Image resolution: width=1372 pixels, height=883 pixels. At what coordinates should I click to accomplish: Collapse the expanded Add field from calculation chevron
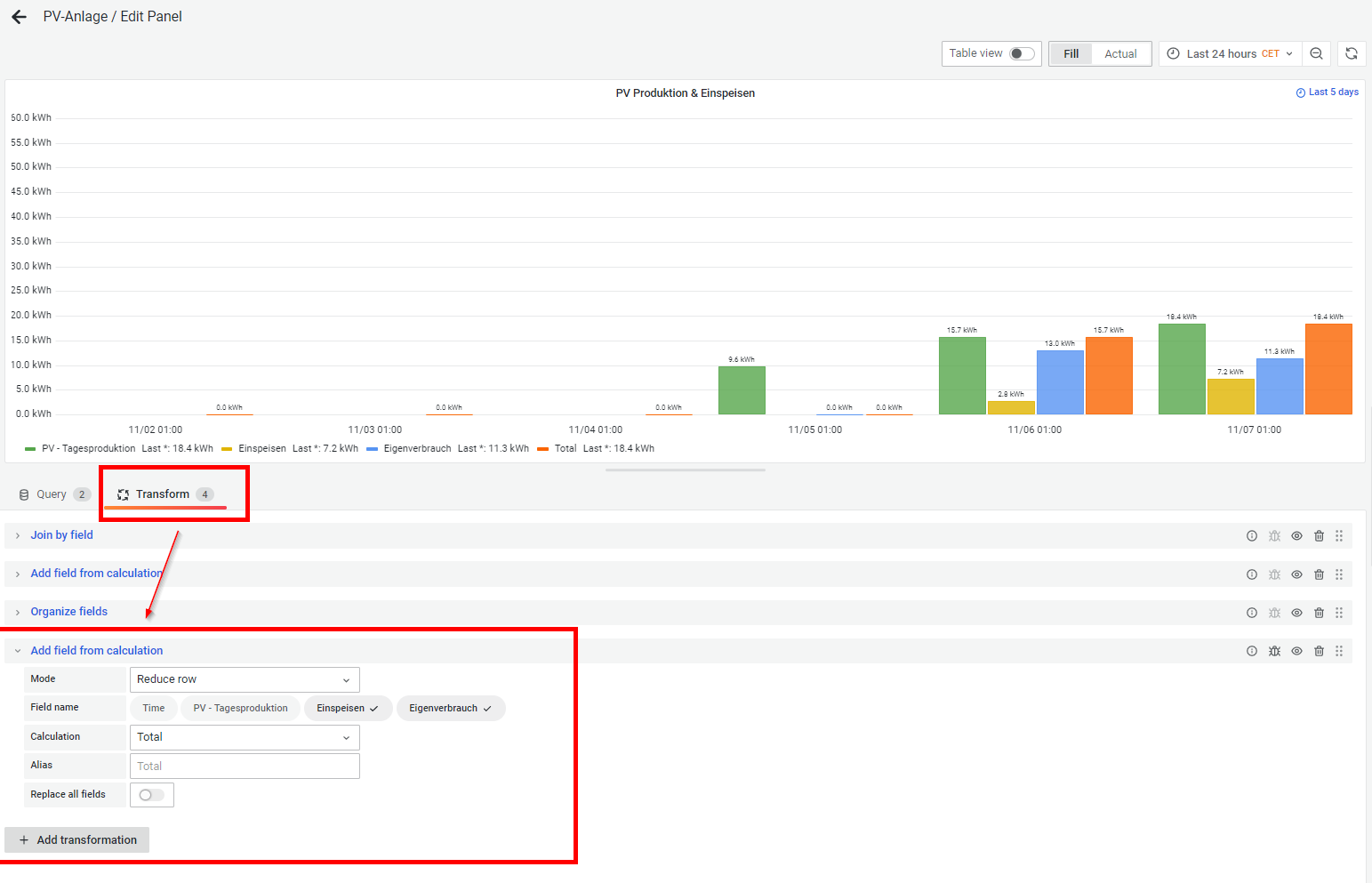[x=18, y=651]
